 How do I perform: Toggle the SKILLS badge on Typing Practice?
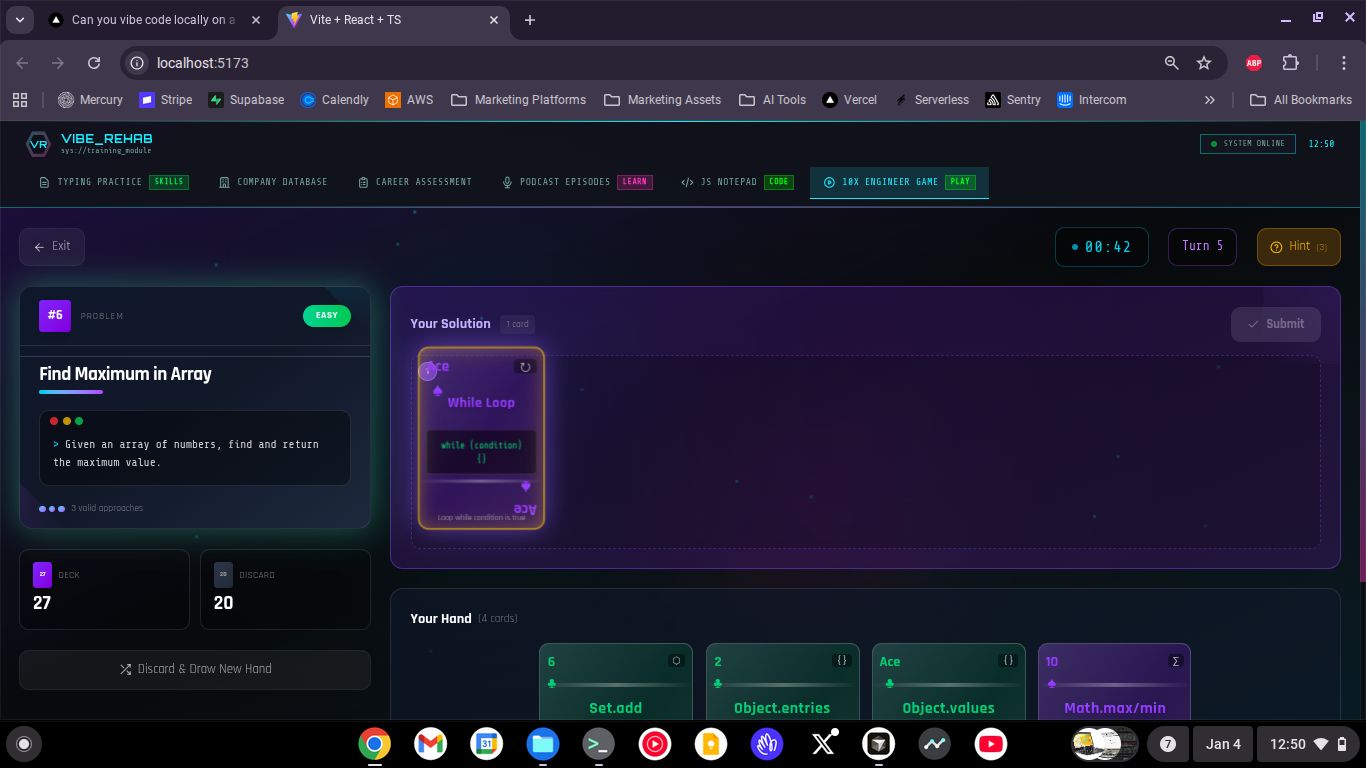pyautogui.click(x=169, y=182)
